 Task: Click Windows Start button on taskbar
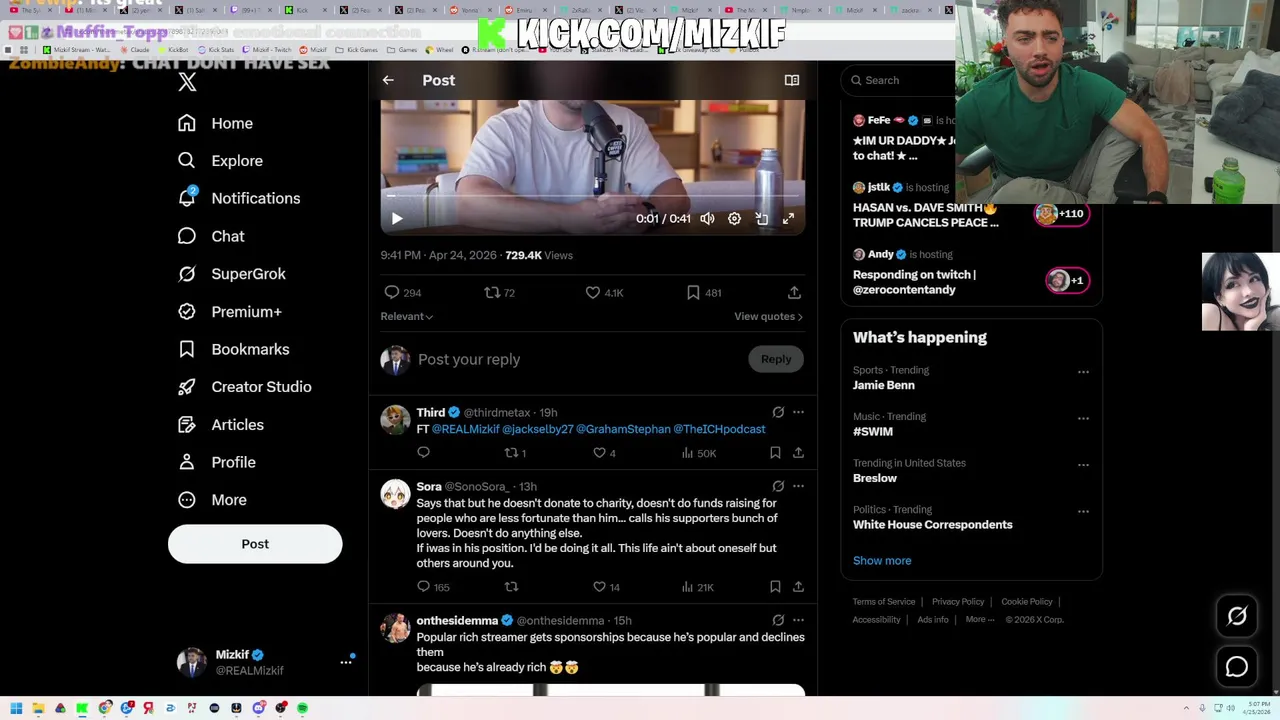(x=16, y=708)
